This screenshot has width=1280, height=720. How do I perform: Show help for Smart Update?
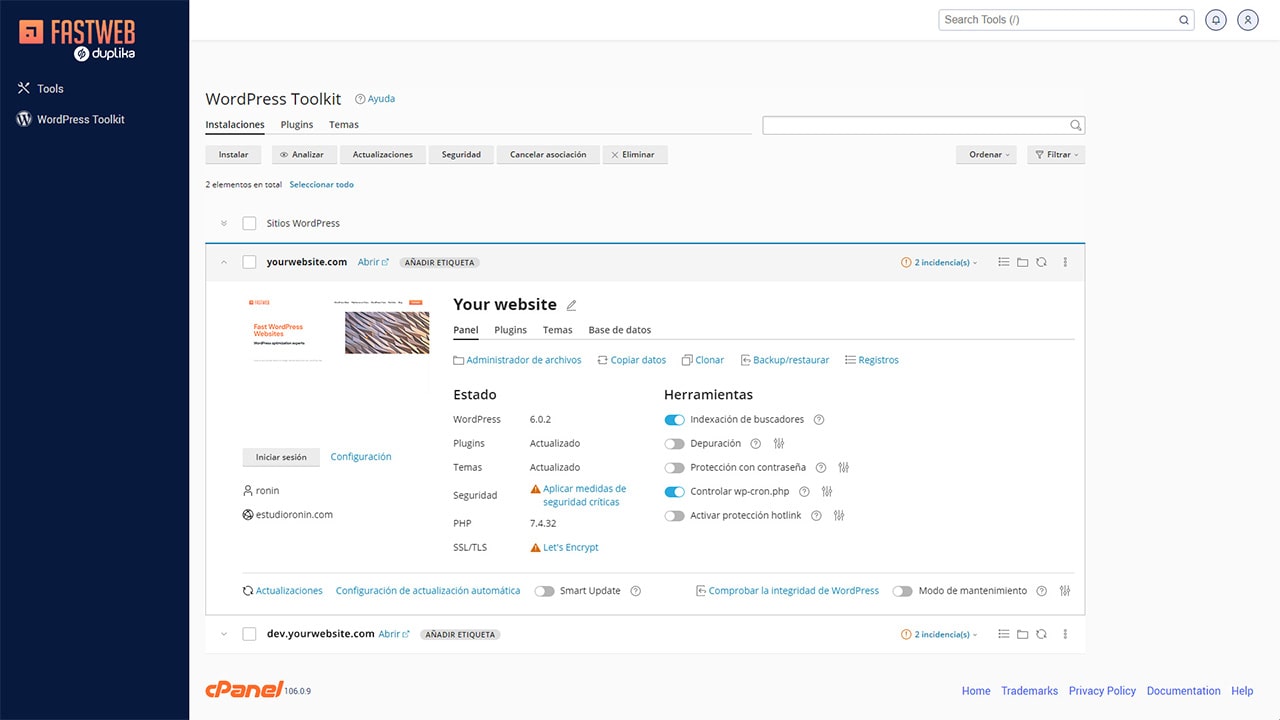pyautogui.click(x=636, y=591)
